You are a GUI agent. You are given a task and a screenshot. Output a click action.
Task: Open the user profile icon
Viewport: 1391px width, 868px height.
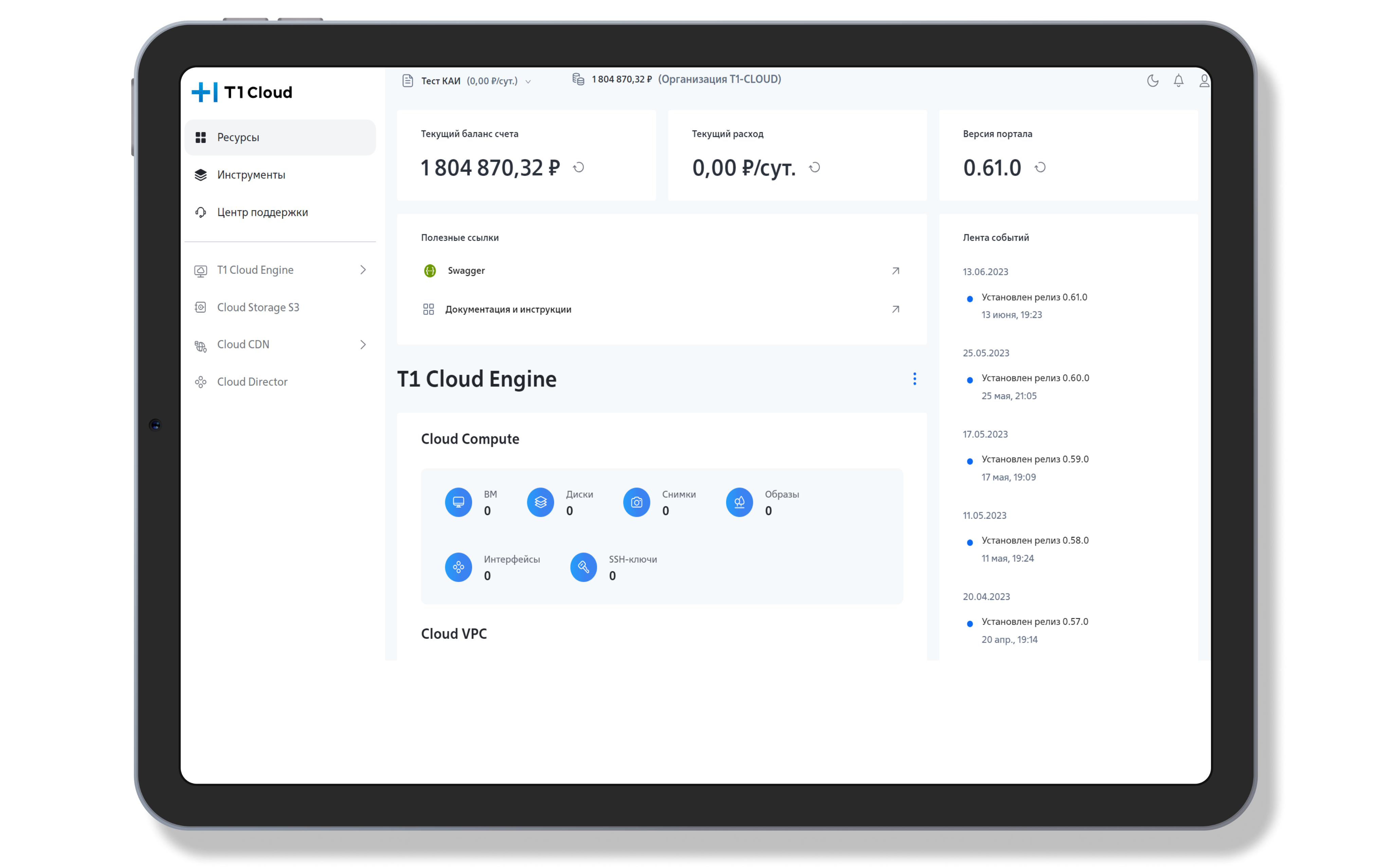pyautogui.click(x=1204, y=80)
